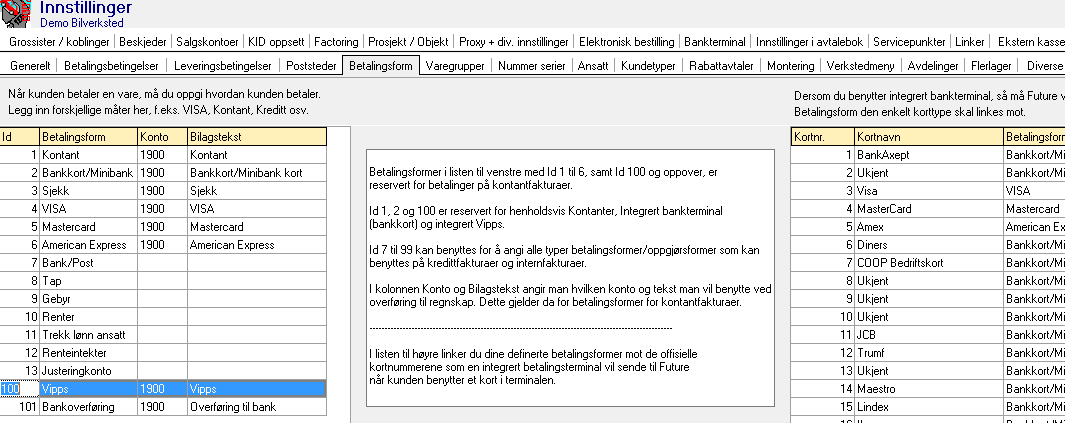Select Innstillinger i avtalebok tab
Viewport: 1065px width, 423px height.
click(810, 42)
